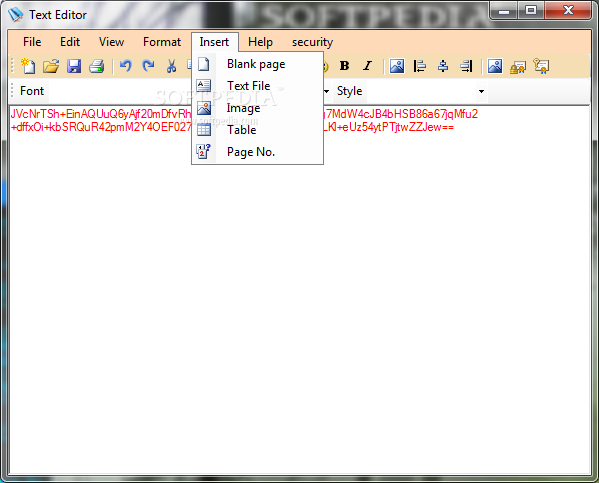
Task: Align text to the left
Action: pyautogui.click(x=419, y=66)
